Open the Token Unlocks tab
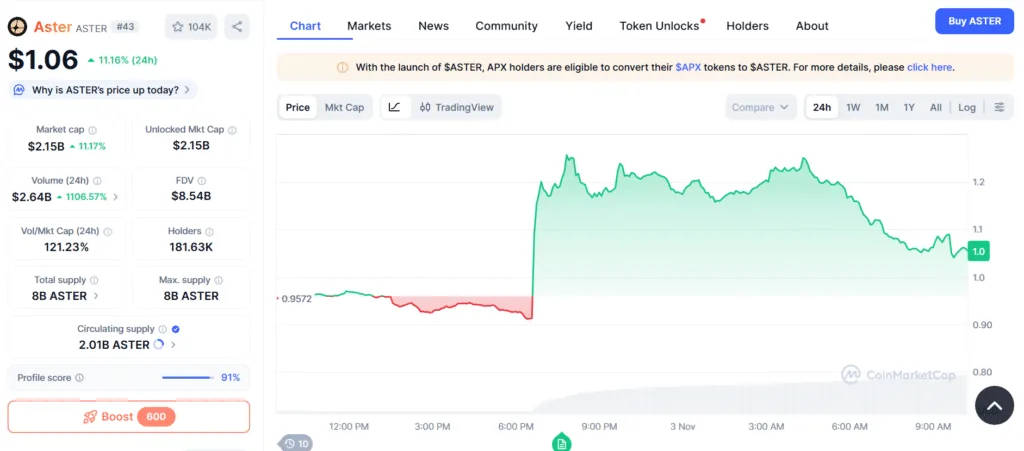Screen dimensions: 1024x451 pos(660,26)
